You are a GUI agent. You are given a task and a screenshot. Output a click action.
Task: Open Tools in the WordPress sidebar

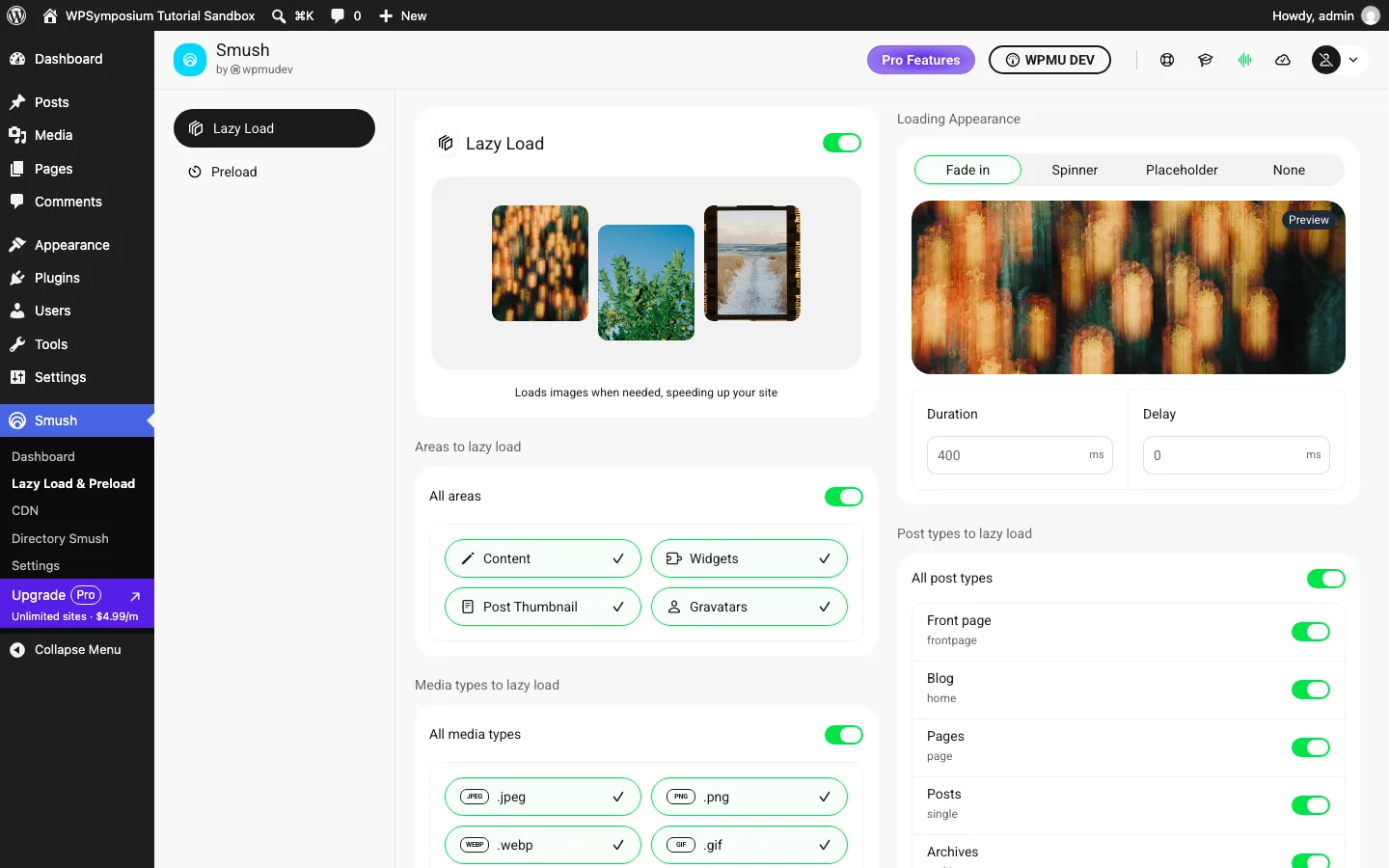pos(77,344)
